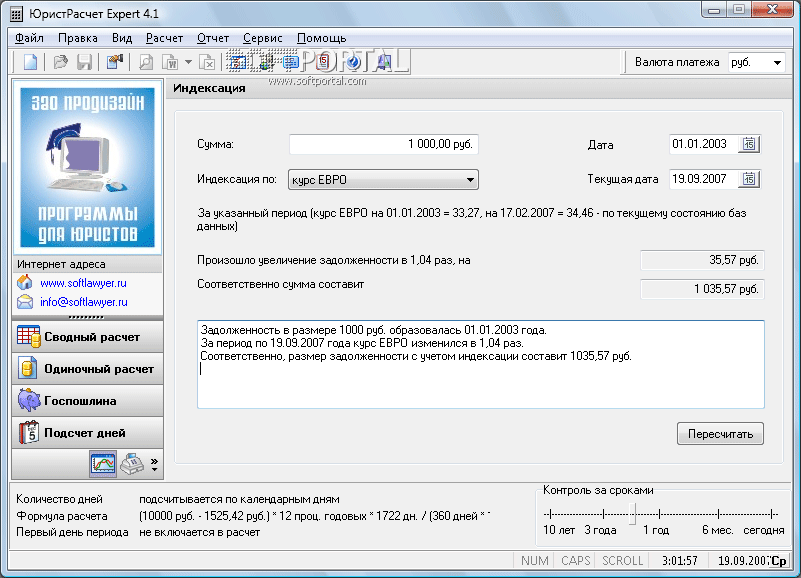Click the Одиночный расчет coins icon
The height and width of the screenshot is (578, 801).
[28, 368]
